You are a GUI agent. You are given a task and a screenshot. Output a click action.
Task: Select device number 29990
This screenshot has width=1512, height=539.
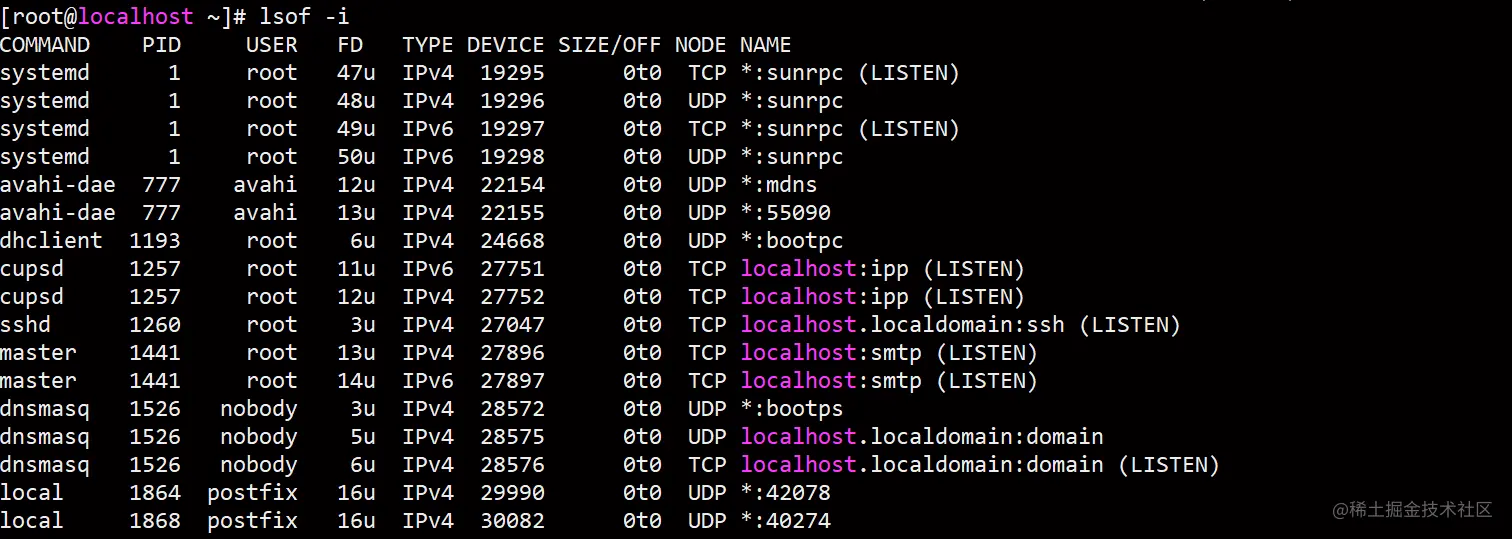click(x=512, y=493)
